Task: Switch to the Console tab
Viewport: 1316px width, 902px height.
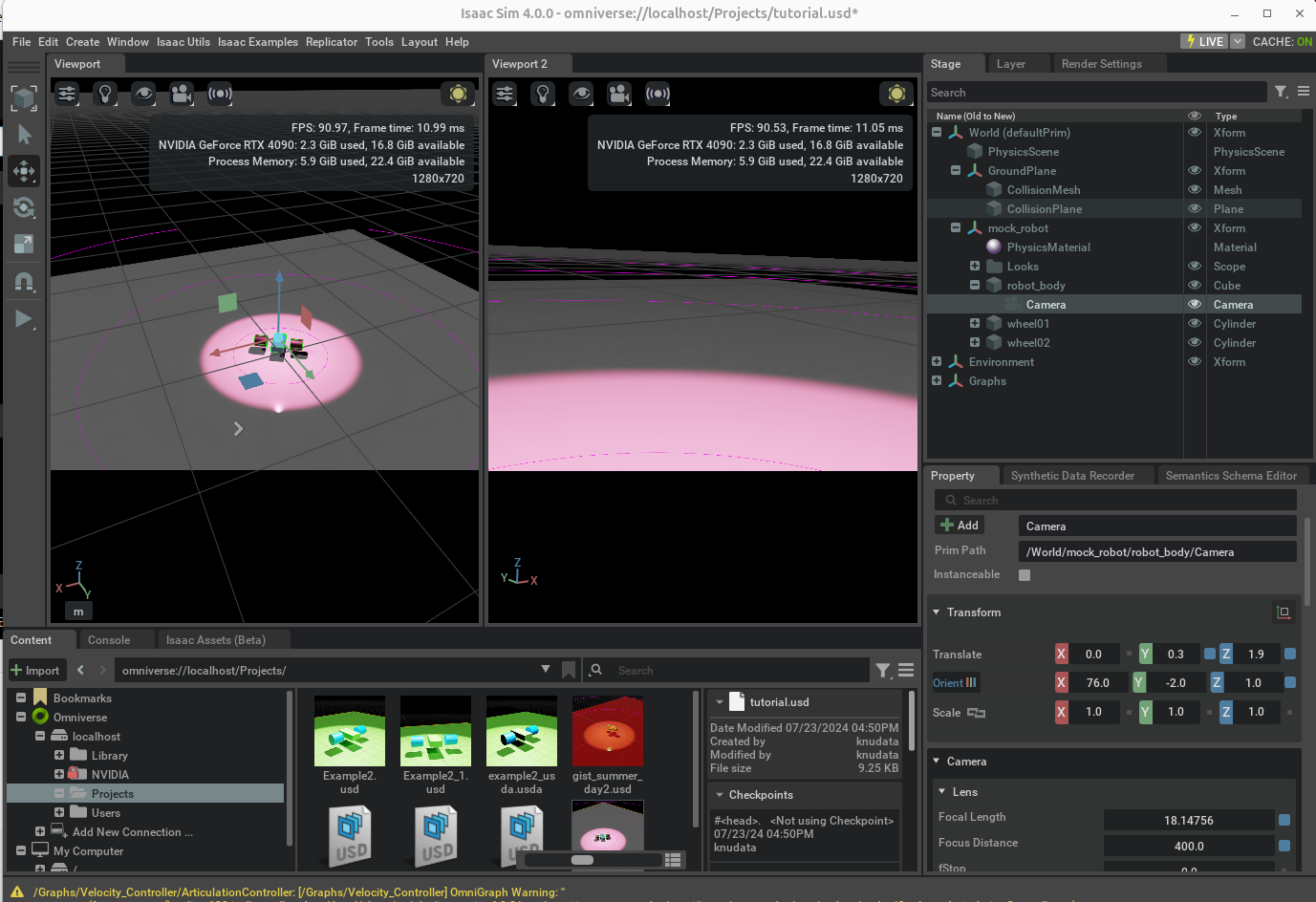Action: click(109, 640)
